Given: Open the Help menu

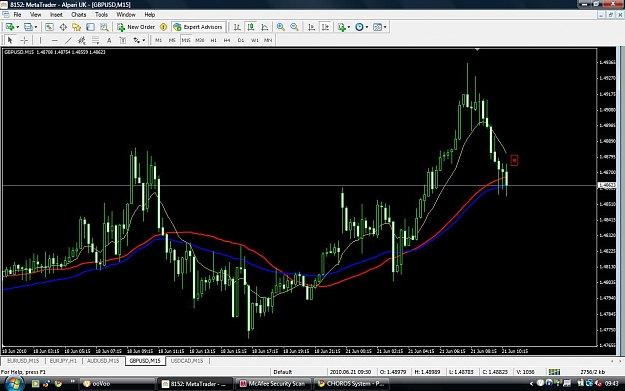Looking at the screenshot, I should (x=149, y=14).
